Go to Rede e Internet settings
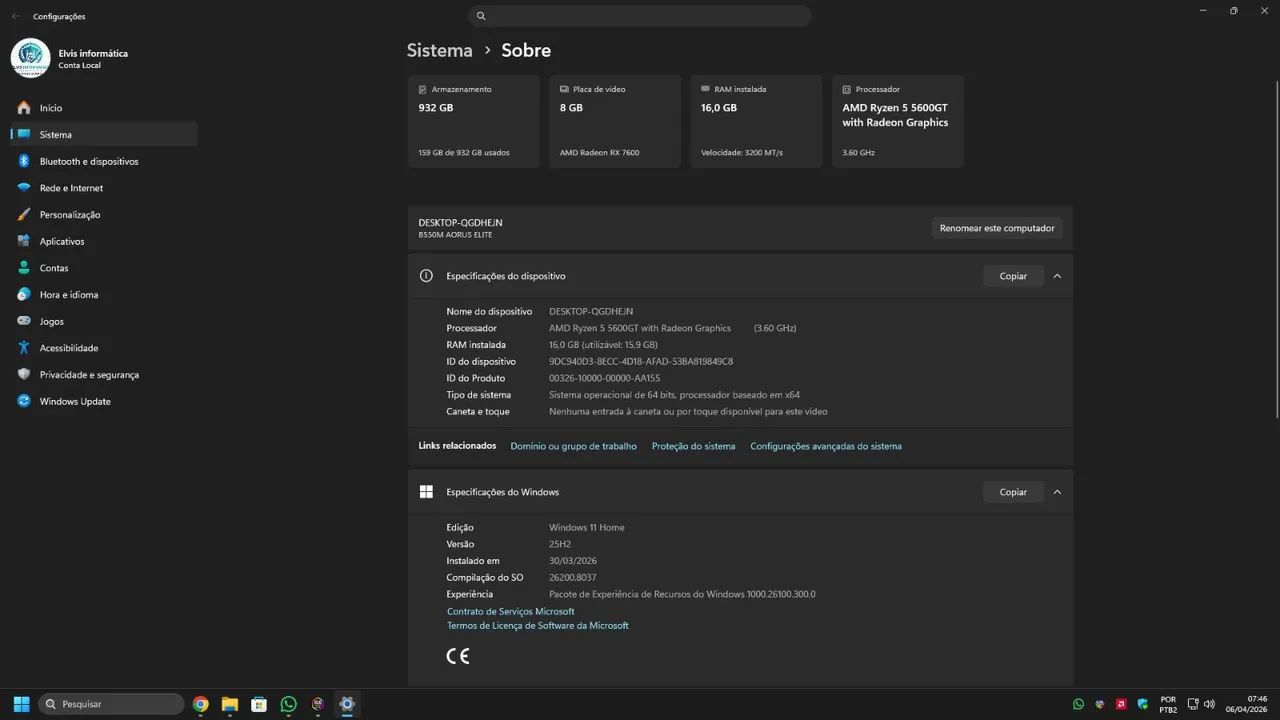This screenshot has height=720, width=1280. [x=104, y=188]
